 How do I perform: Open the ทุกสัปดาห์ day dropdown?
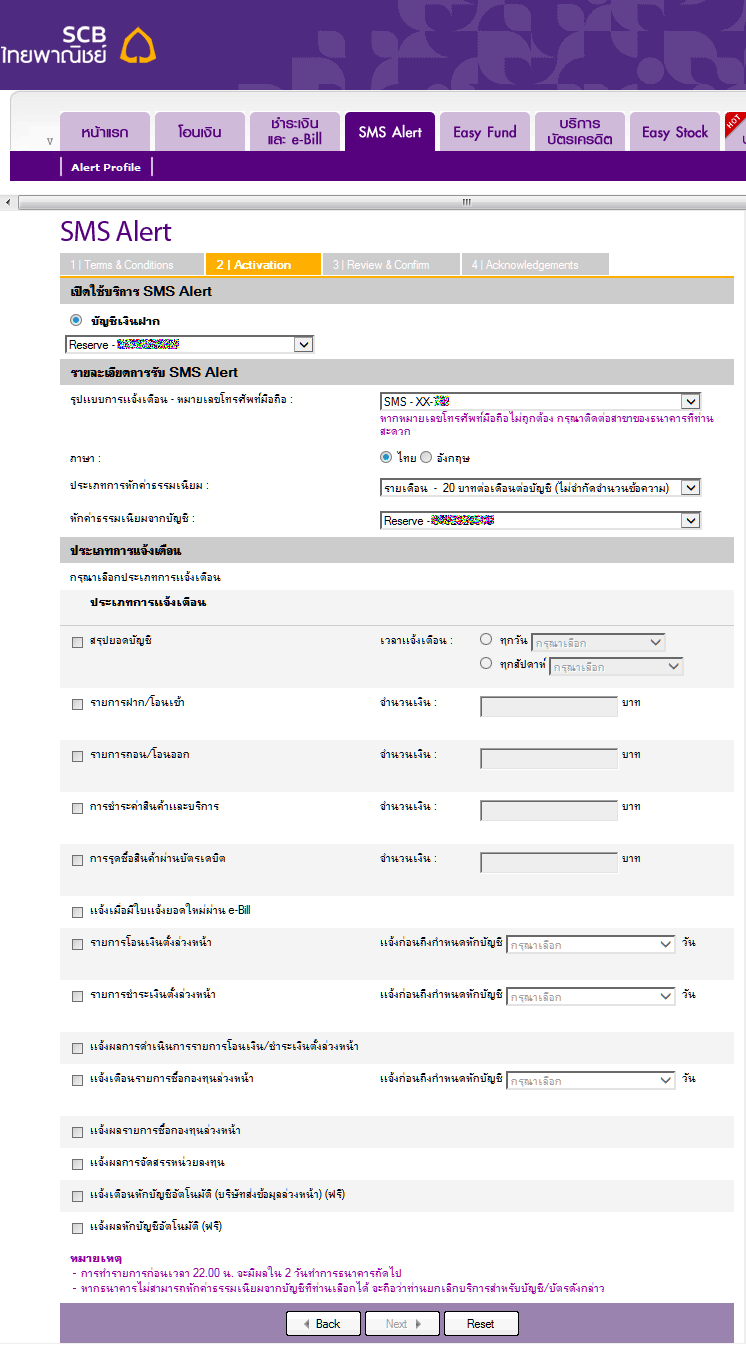pos(616,666)
